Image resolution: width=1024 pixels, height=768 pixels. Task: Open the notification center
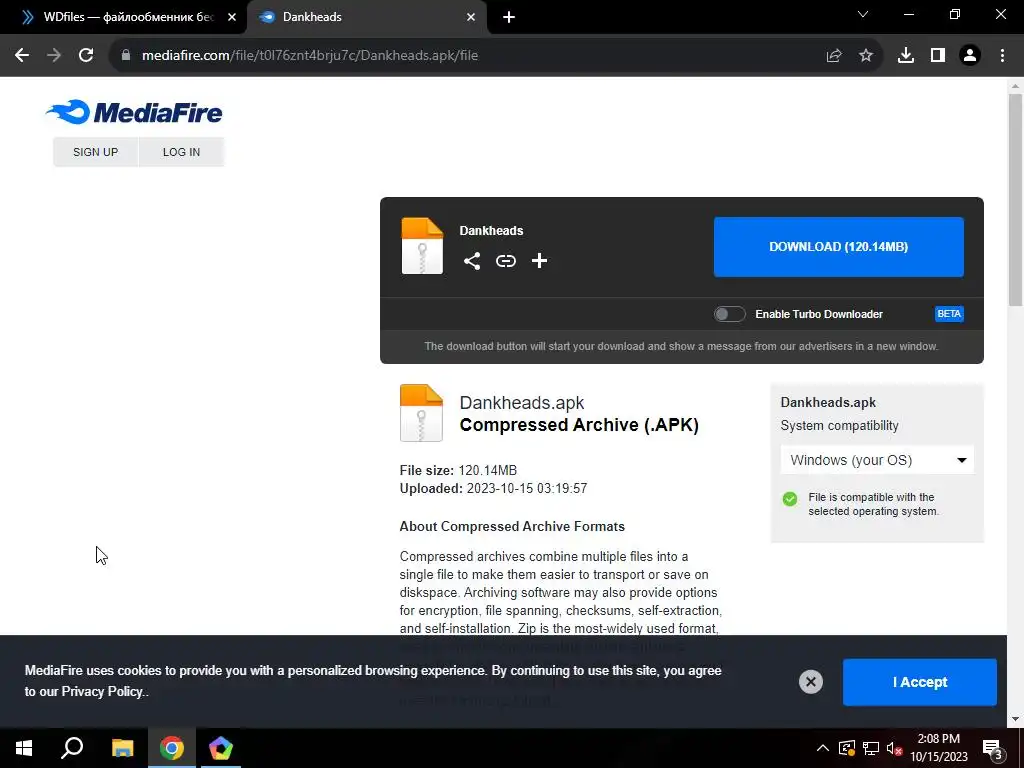coord(993,748)
